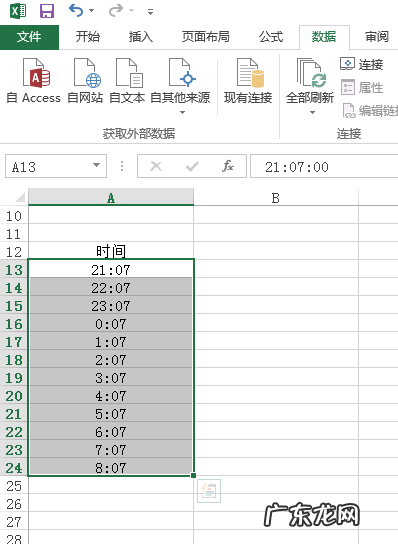Image resolution: width=398 pixels, height=544 pixels.
Task: Select row 25 header
Action: point(14,486)
